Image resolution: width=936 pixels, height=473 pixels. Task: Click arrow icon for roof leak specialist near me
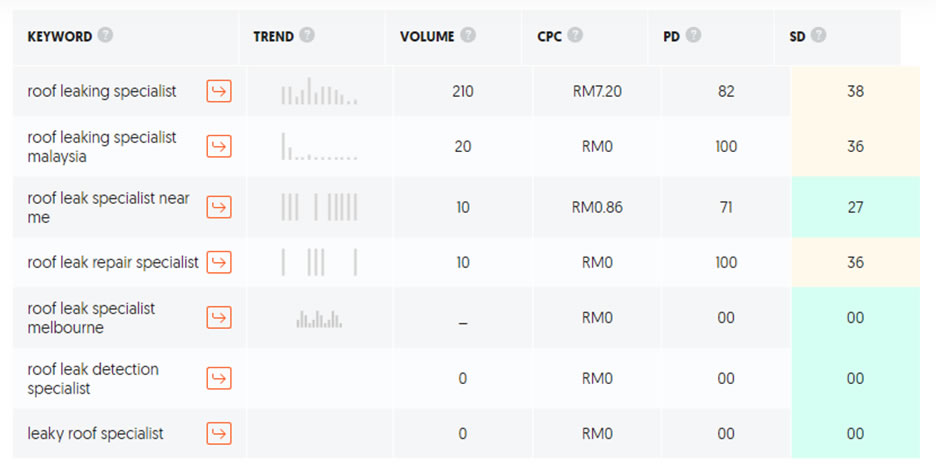tap(219, 207)
